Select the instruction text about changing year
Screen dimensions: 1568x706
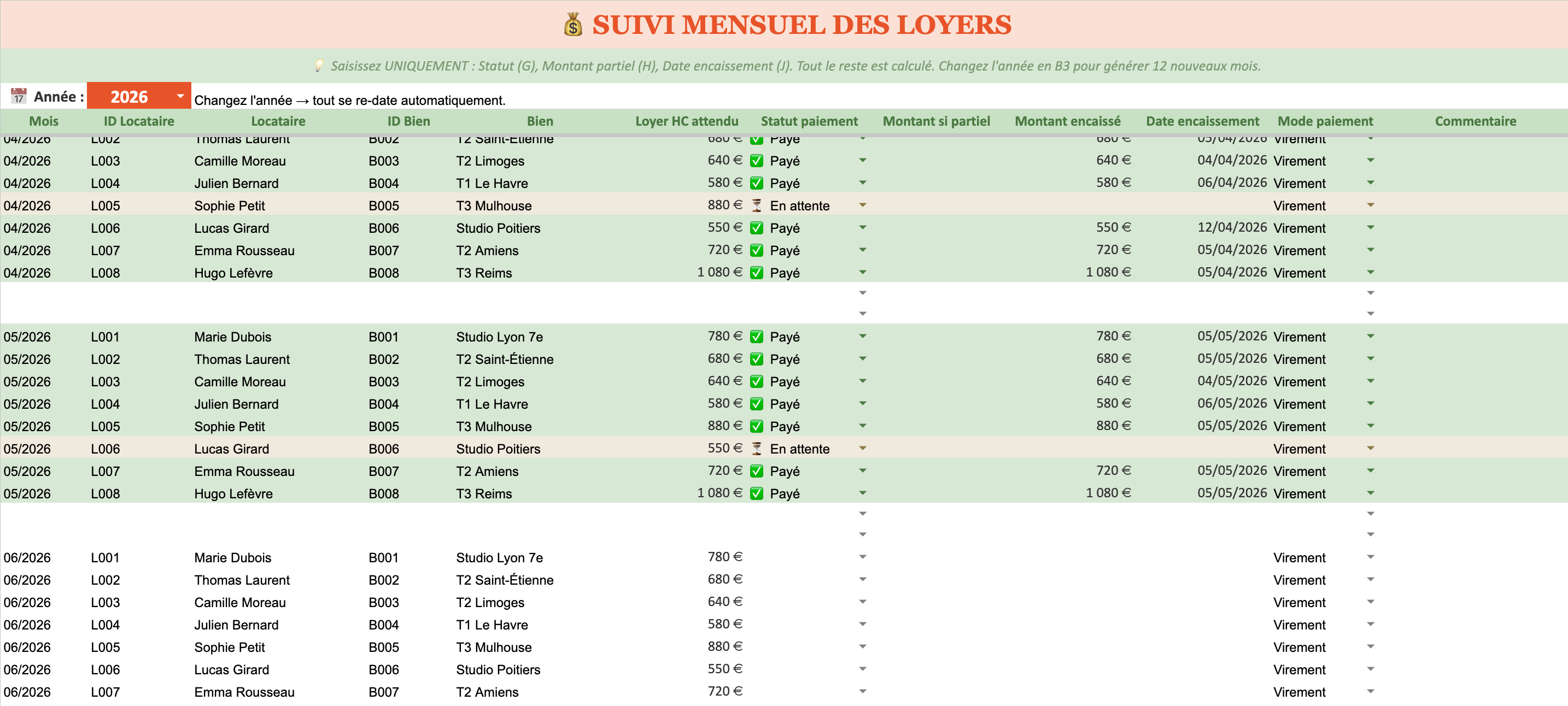coord(350,100)
